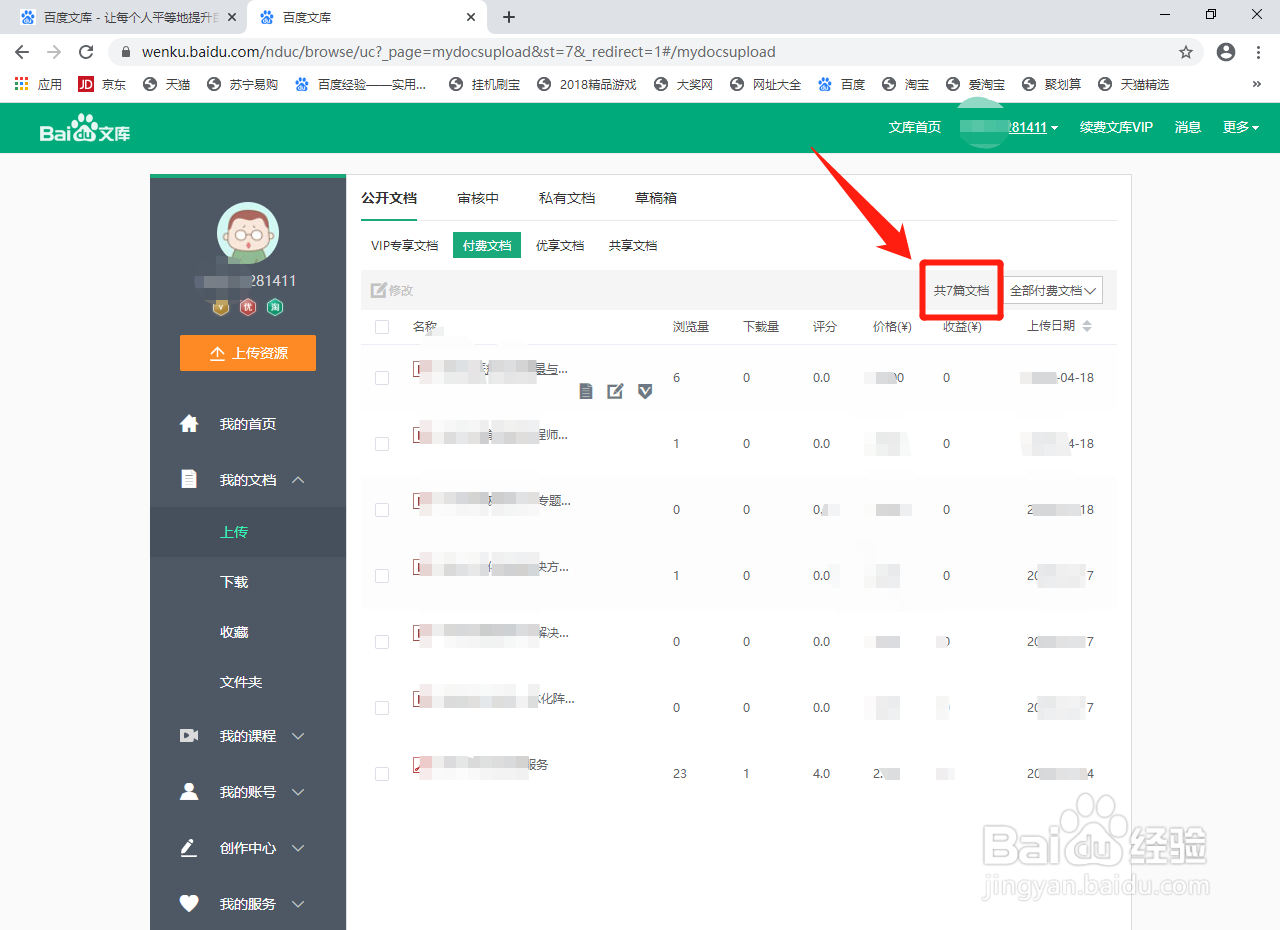Click the 上传资源 upload button

click(x=247, y=353)
